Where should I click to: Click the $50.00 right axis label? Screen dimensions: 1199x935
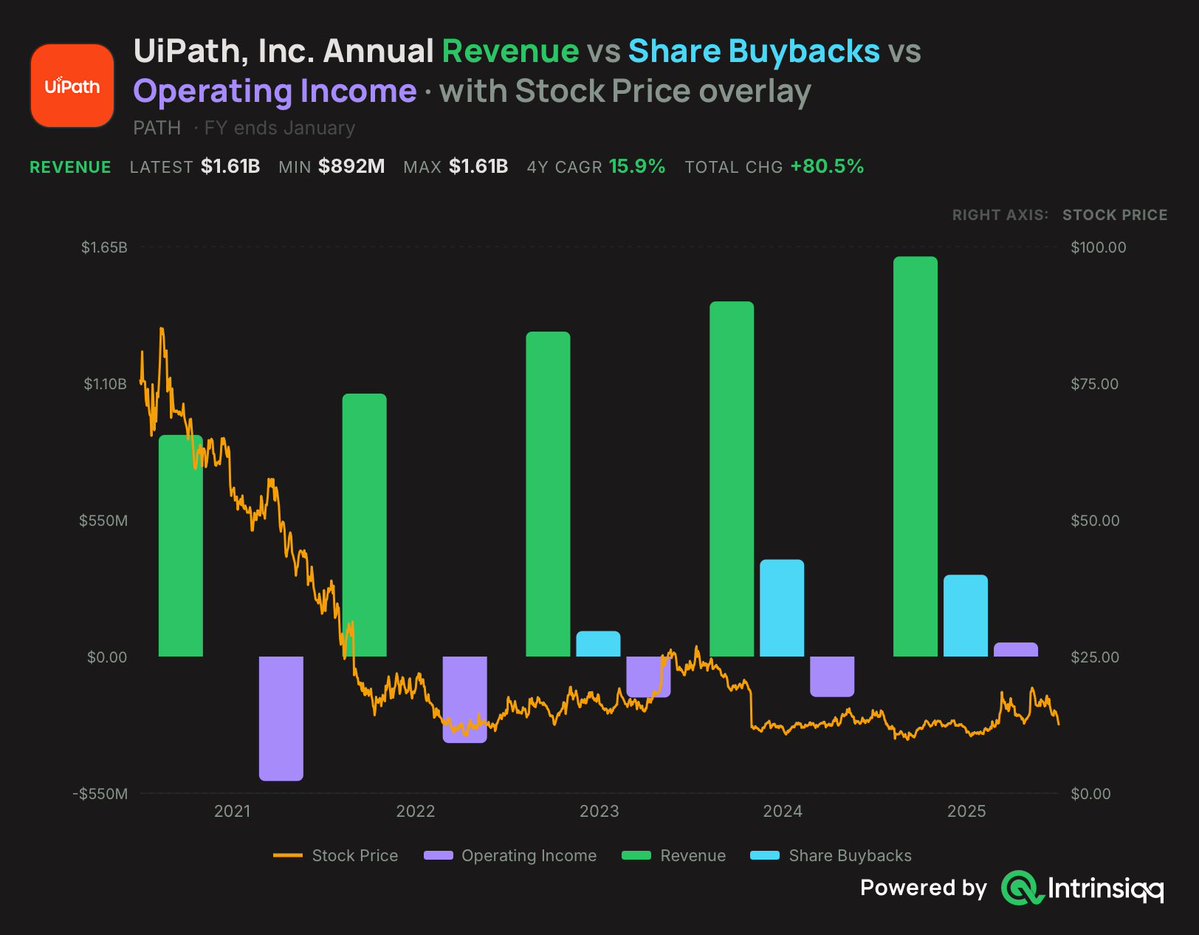pos(1095,521)
